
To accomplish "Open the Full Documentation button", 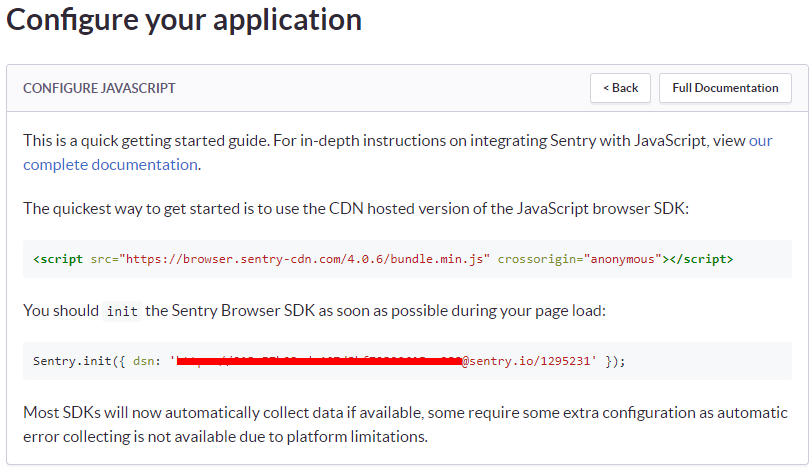I will point(725,88).
